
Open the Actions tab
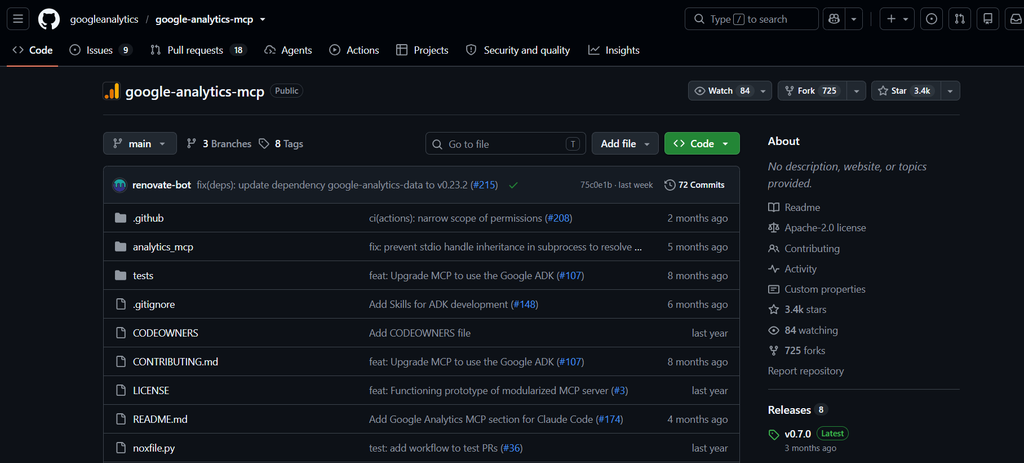tap(354, 50)
